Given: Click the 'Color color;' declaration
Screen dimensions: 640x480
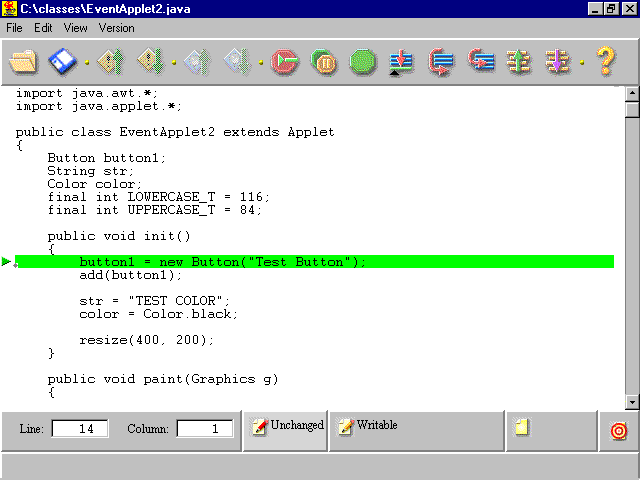Looking at the screenshot, I should pos(94,184).
